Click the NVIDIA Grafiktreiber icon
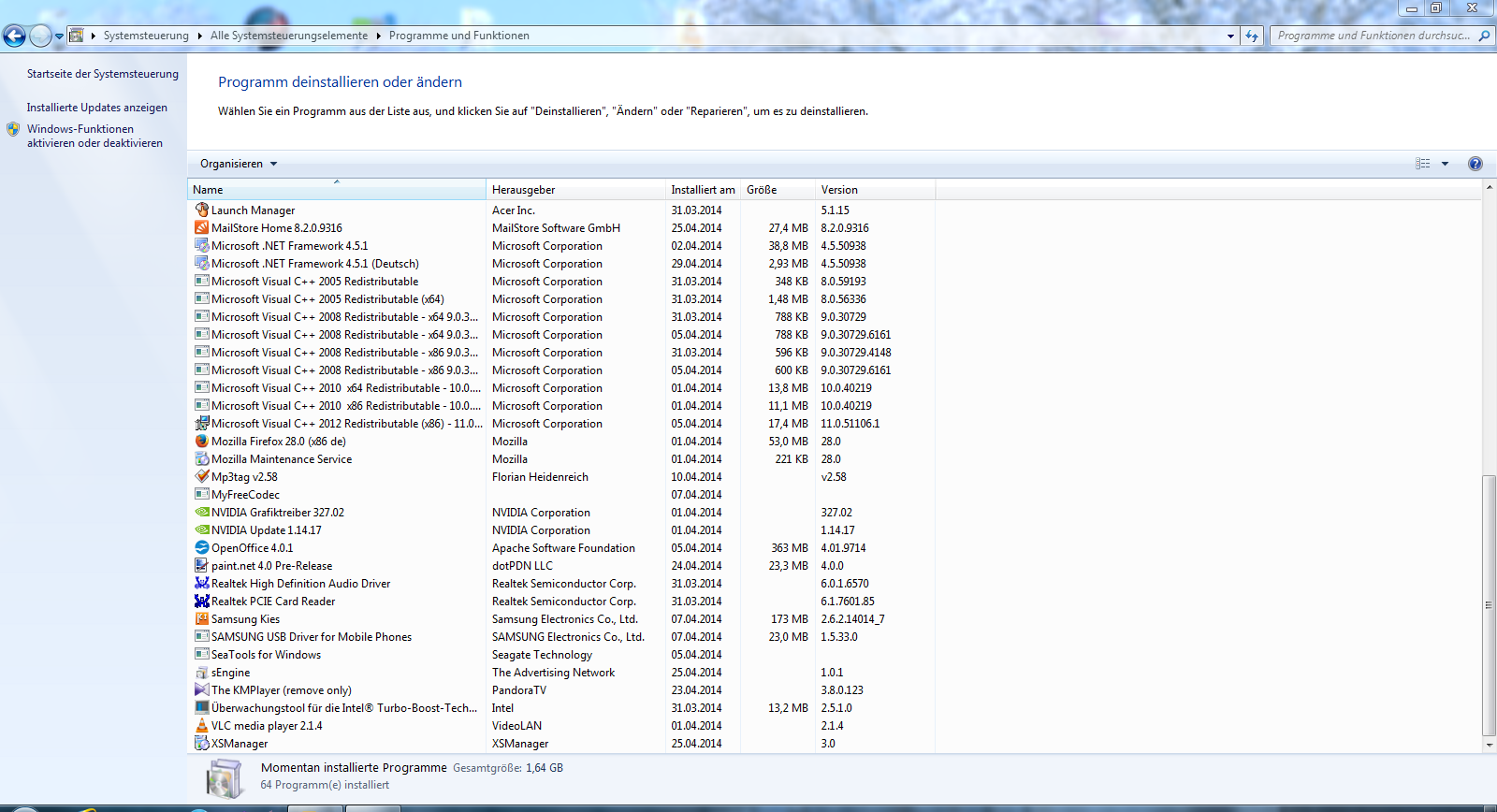 pos(202,512)
